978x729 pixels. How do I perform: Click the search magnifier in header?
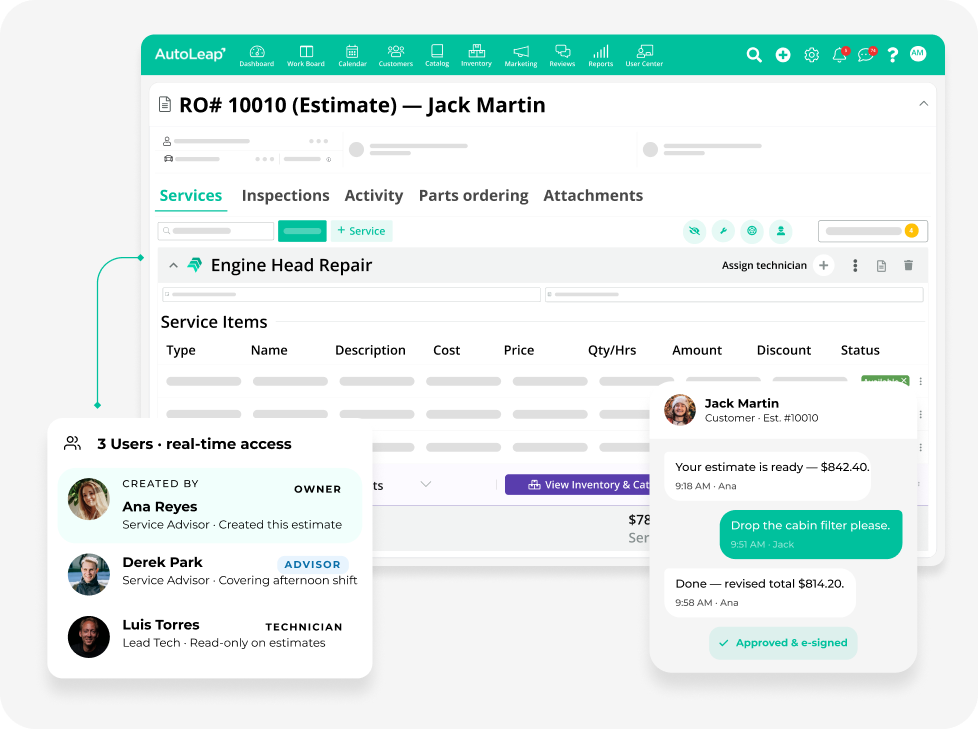coord(754,55)
